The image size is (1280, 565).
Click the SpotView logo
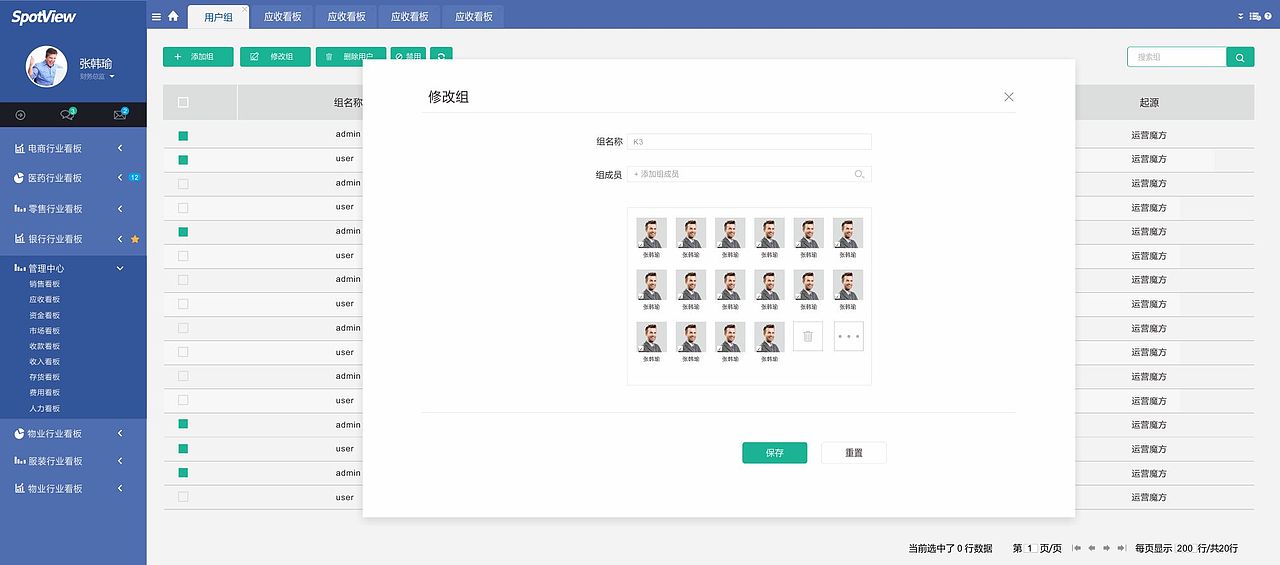[x=44, y=16]
